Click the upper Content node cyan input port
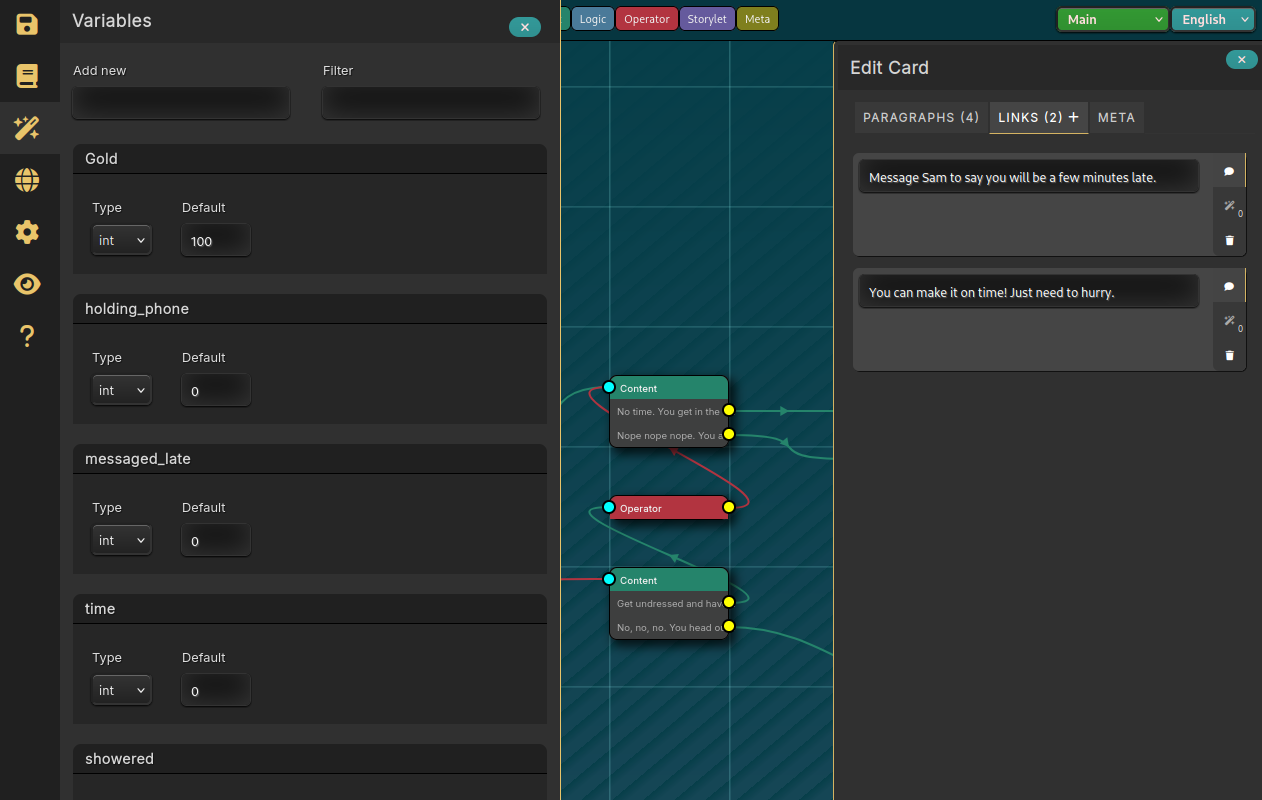 tap(609, 387)
